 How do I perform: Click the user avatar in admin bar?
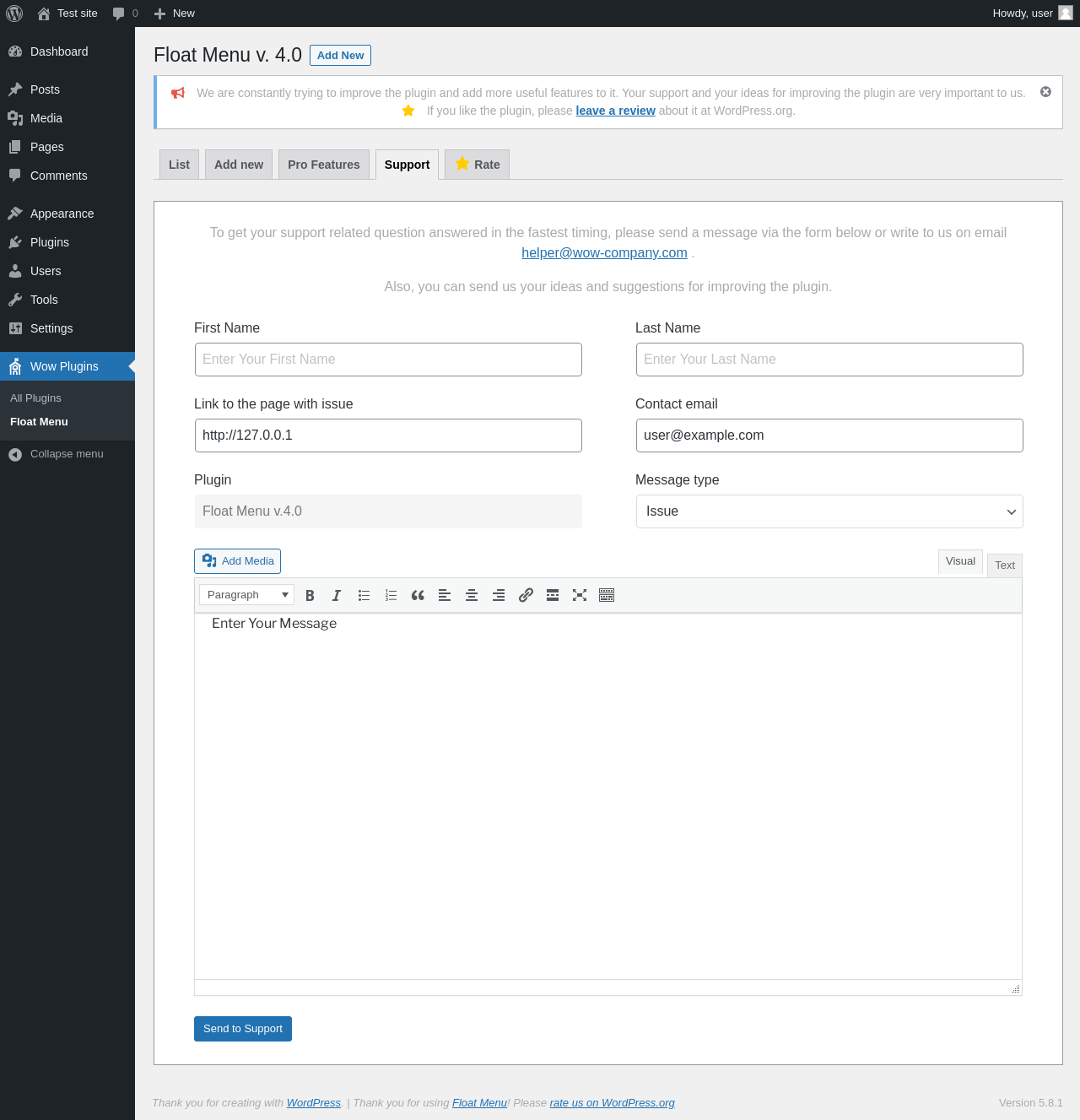pos(1066,13)
